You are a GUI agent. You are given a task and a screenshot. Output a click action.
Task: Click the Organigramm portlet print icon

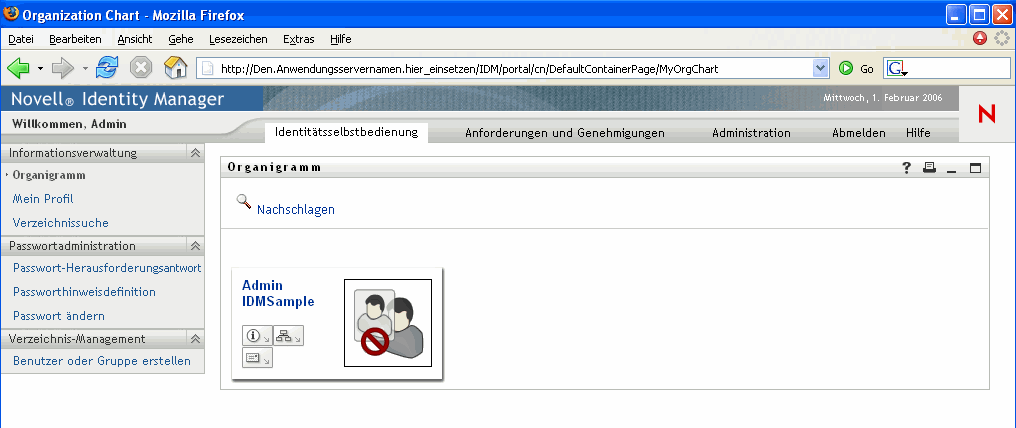tap(929, 168)
